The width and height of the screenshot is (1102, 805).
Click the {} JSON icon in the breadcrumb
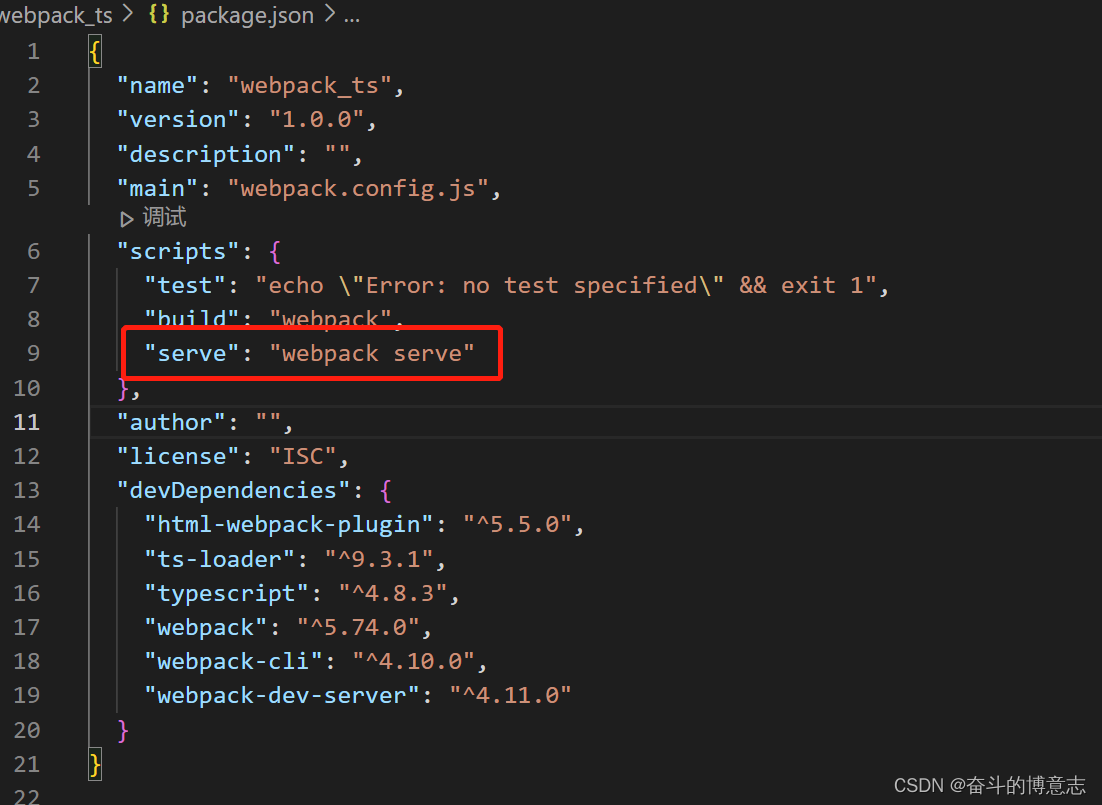(158, 15)
